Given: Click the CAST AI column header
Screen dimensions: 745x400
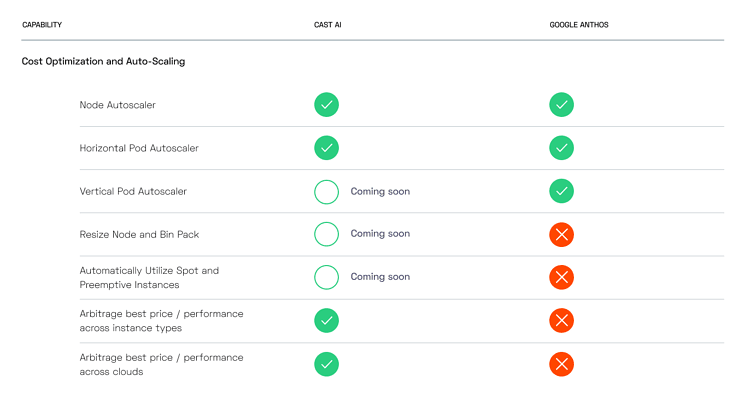Looking at the screenshot, I should click(x=327, y=25).
